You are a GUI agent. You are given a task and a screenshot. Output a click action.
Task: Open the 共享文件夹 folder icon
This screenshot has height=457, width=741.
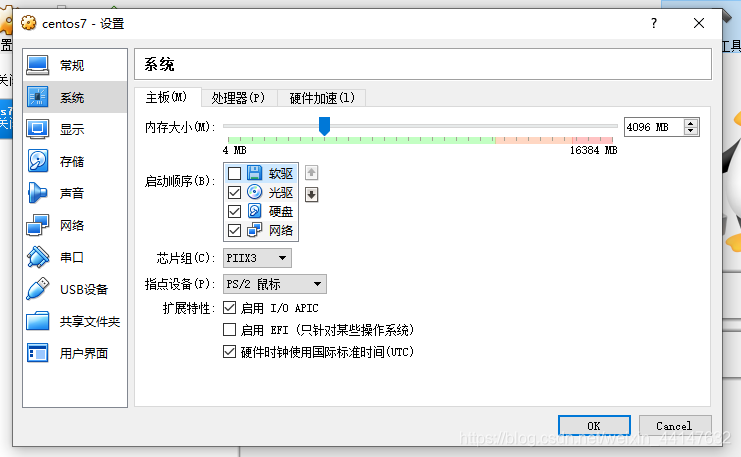[x=37, y=321]
